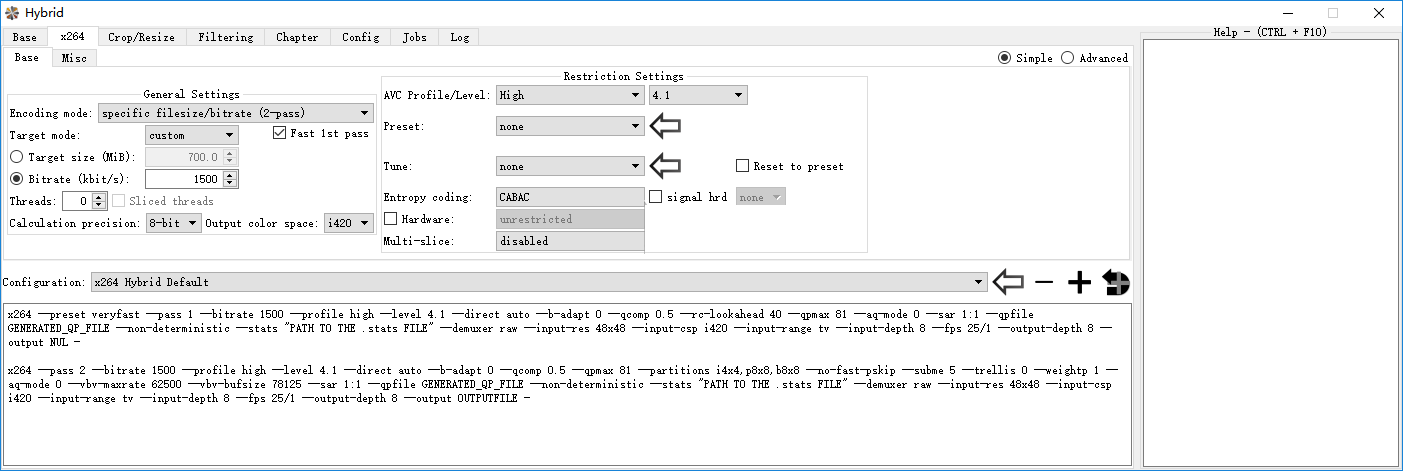
Task: Increase bitrate with stepper up arrow
Action: 231,175
